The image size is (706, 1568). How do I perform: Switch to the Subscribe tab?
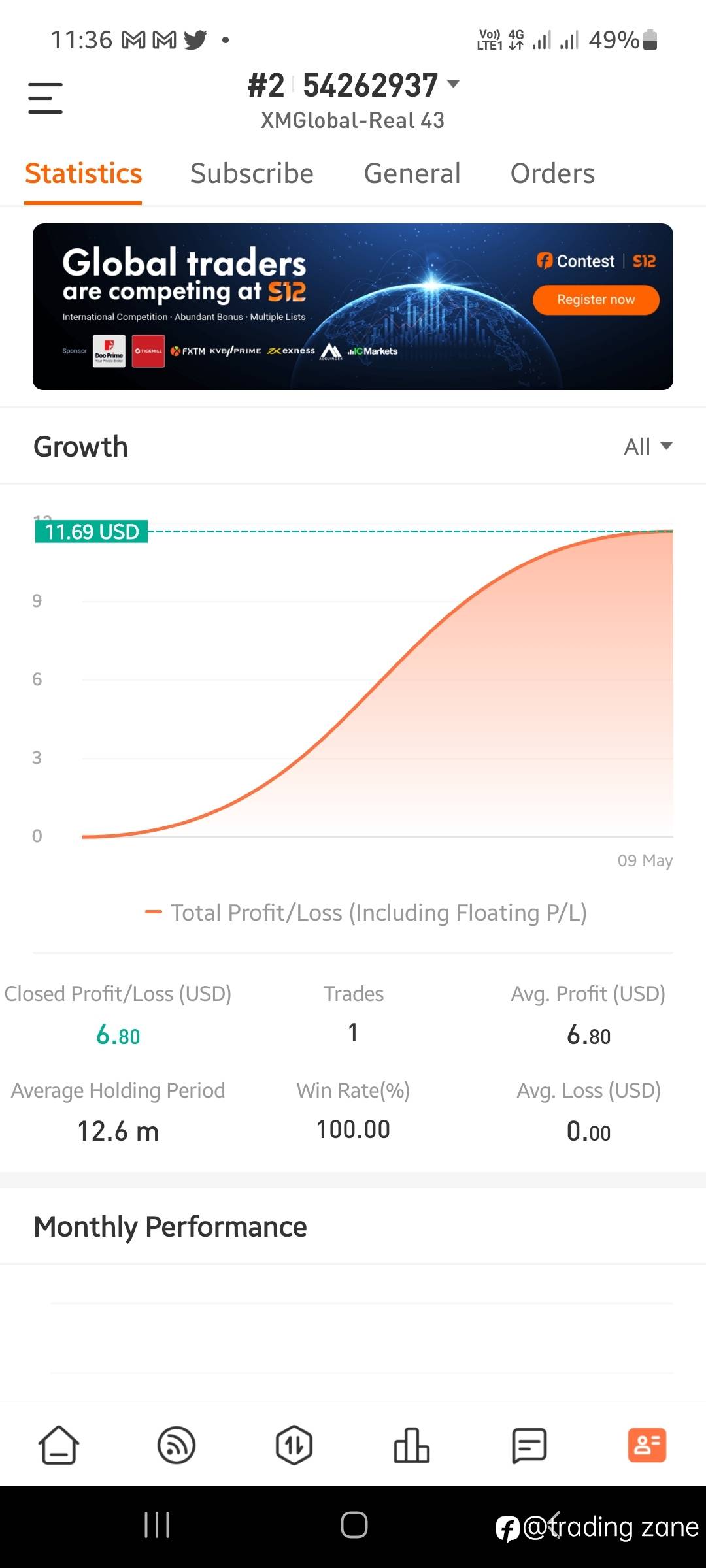(x=252, y=174)
